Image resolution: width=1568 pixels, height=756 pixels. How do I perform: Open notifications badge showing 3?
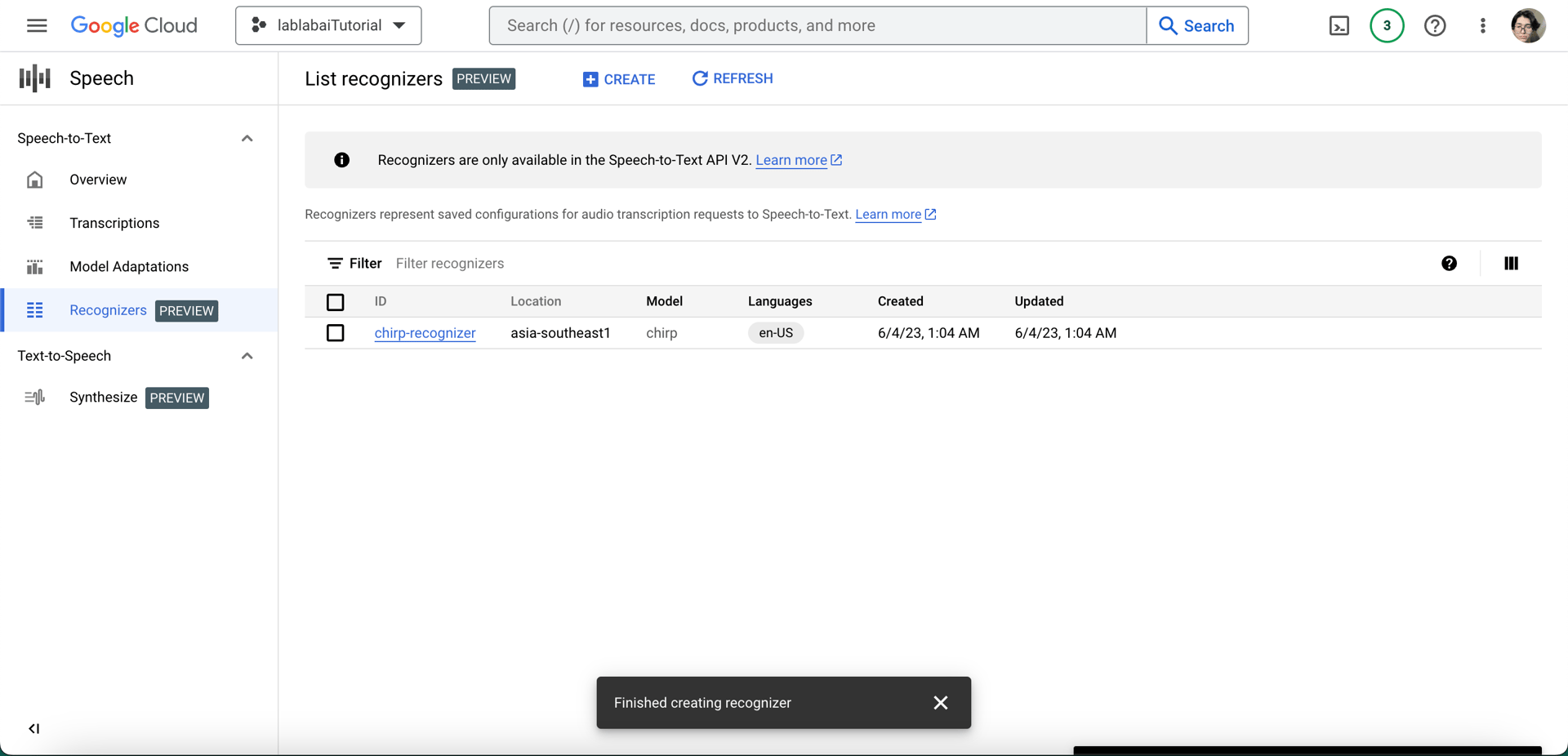pyautogui.click(x=1387, y=25)
